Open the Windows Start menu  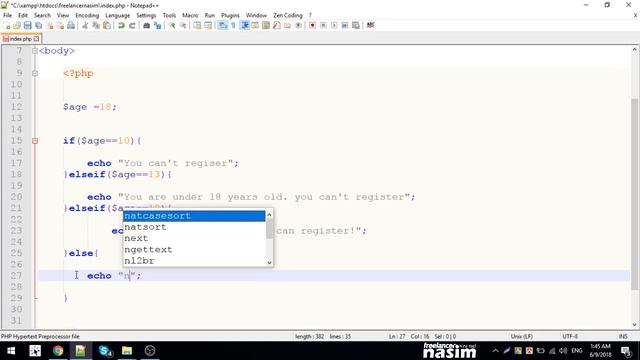11,351
